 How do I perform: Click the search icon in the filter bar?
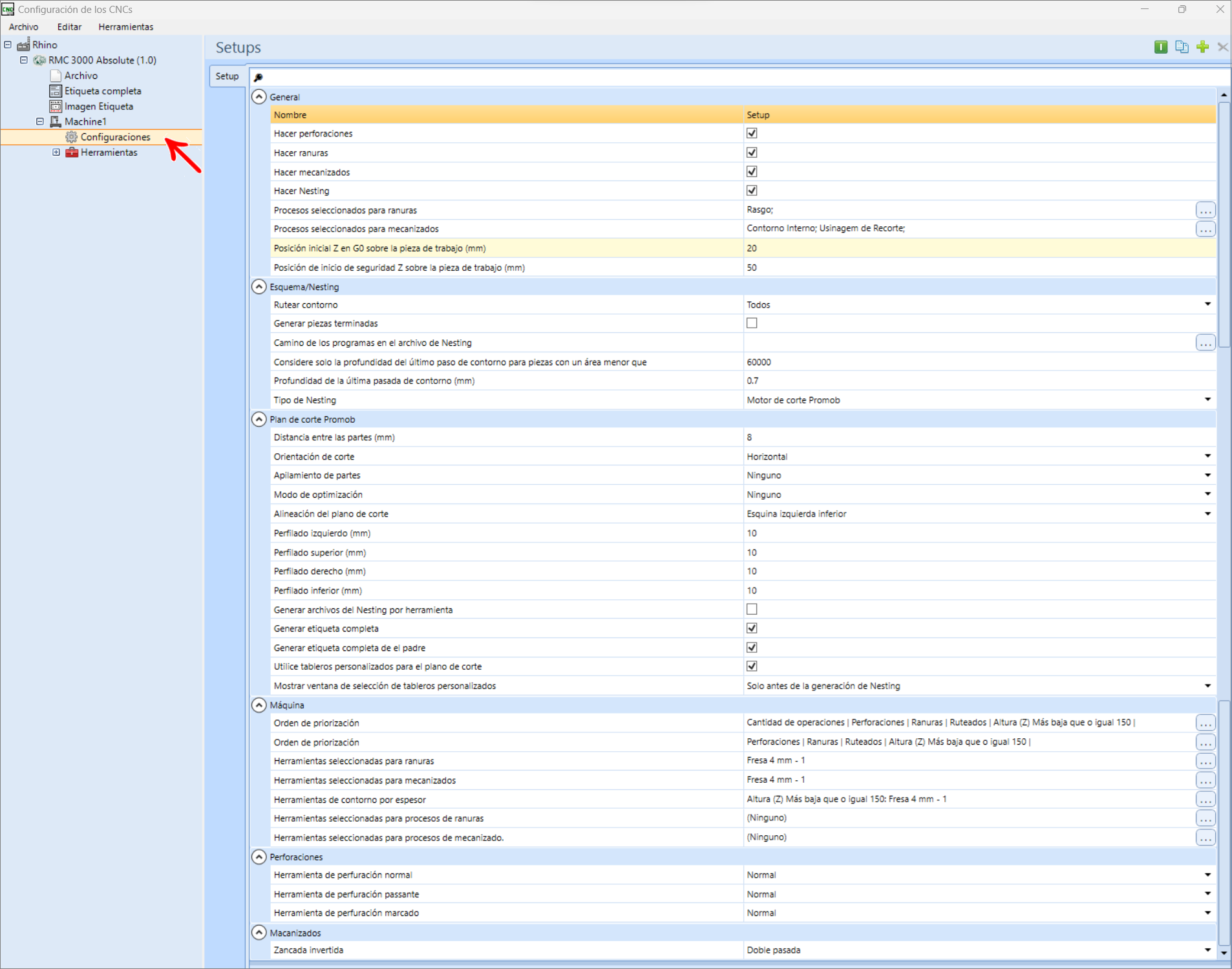point(259,77)
